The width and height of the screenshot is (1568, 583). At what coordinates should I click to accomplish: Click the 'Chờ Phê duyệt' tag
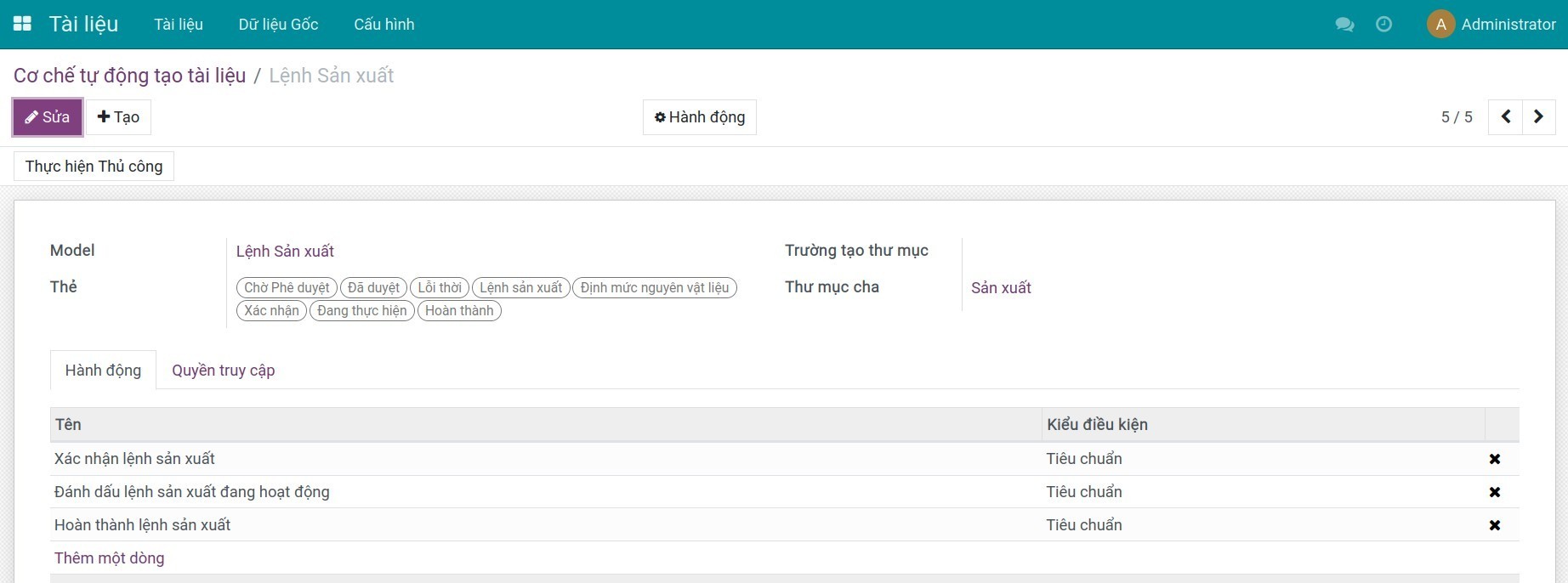(x=287, y=288)
